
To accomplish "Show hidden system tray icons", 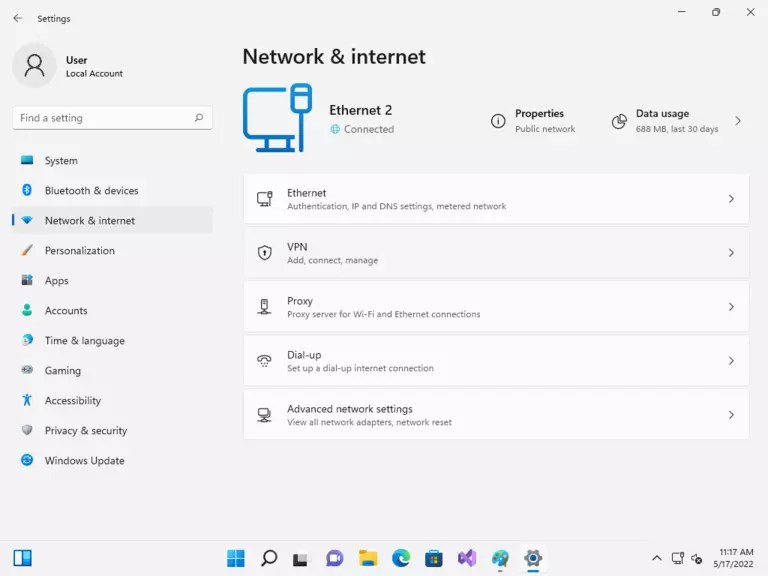I will tap(657, 558).
